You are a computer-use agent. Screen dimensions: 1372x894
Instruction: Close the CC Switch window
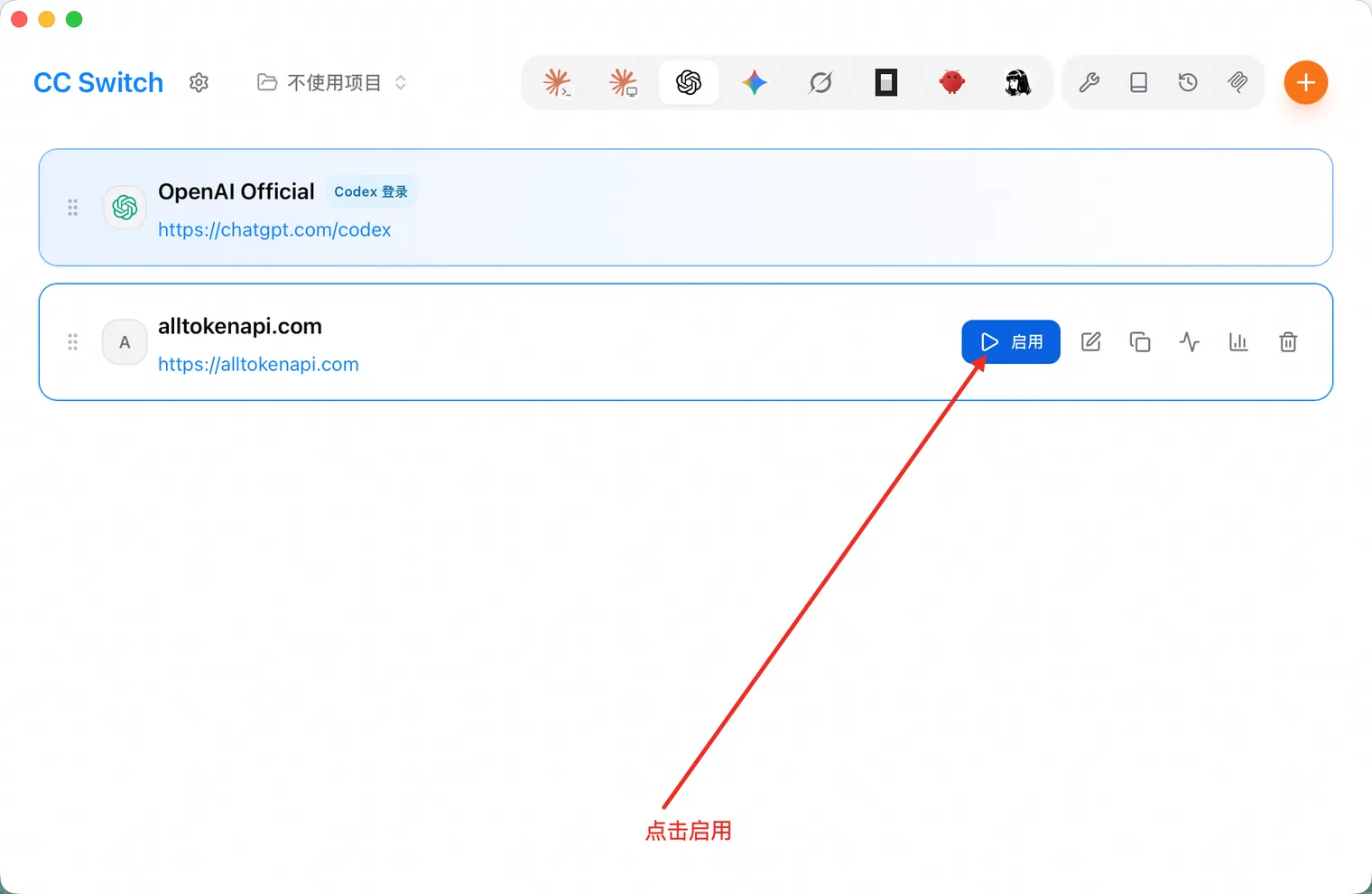(20, 19)
